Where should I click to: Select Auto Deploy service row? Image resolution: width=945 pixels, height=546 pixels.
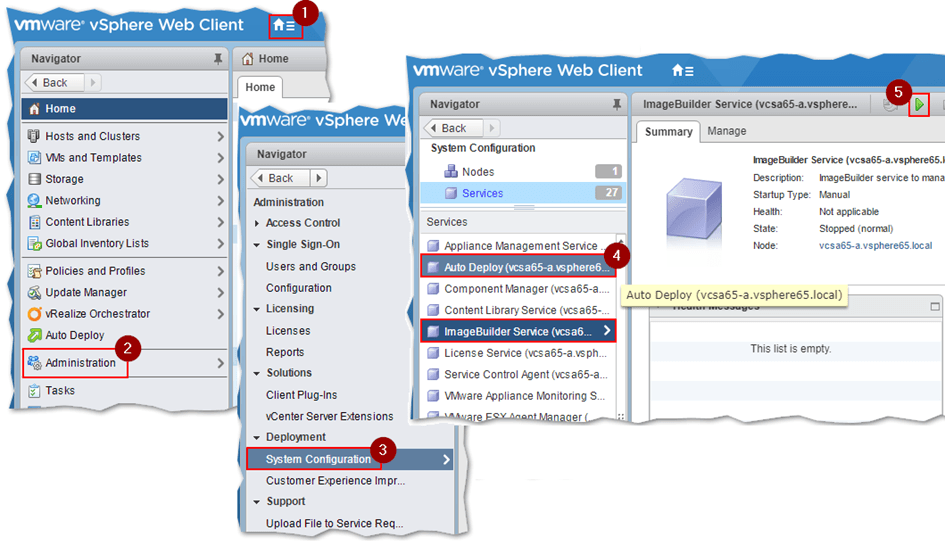coord(518,267)
